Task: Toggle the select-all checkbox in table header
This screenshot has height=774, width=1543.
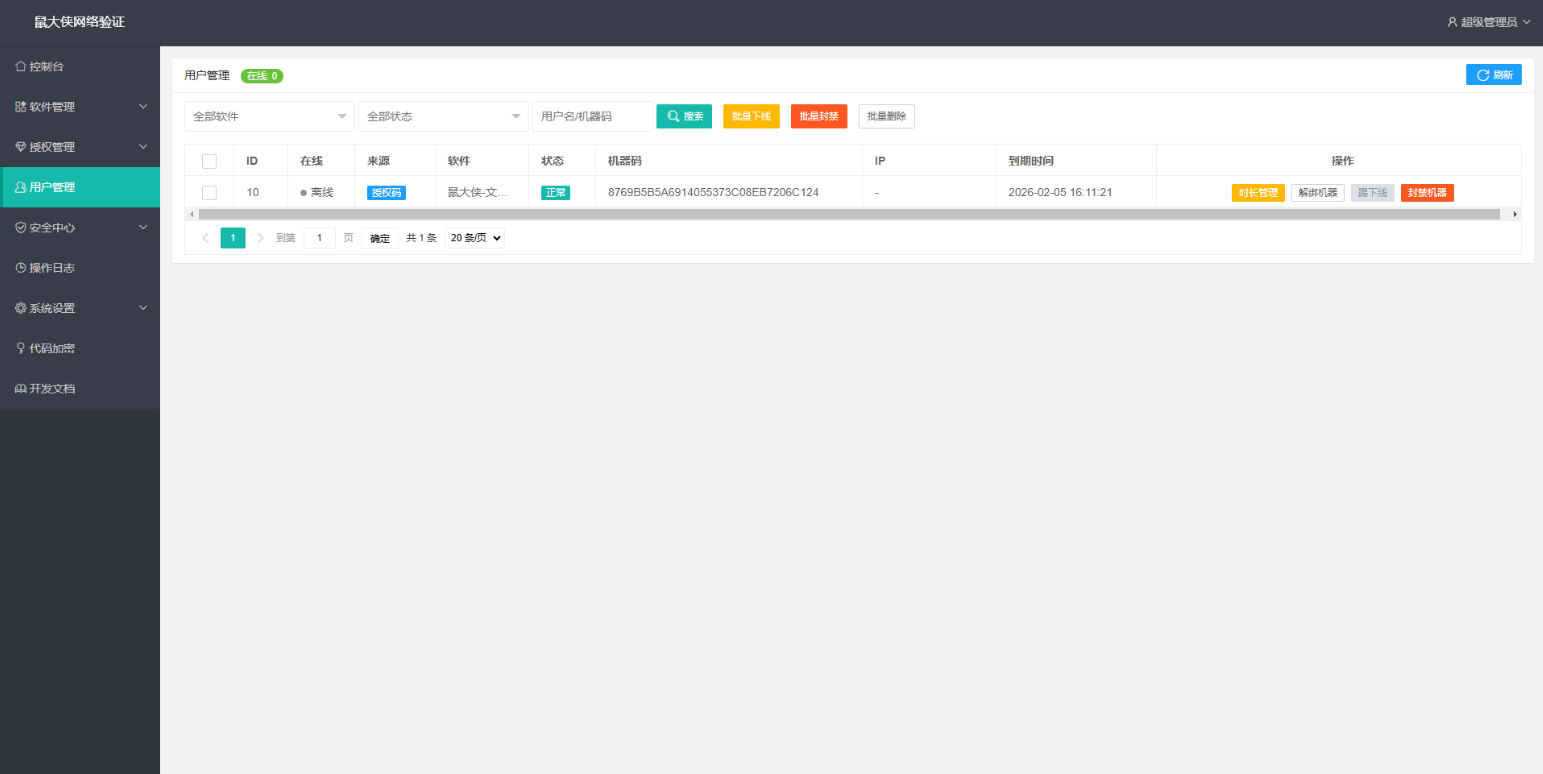Action: click(209, 161)
